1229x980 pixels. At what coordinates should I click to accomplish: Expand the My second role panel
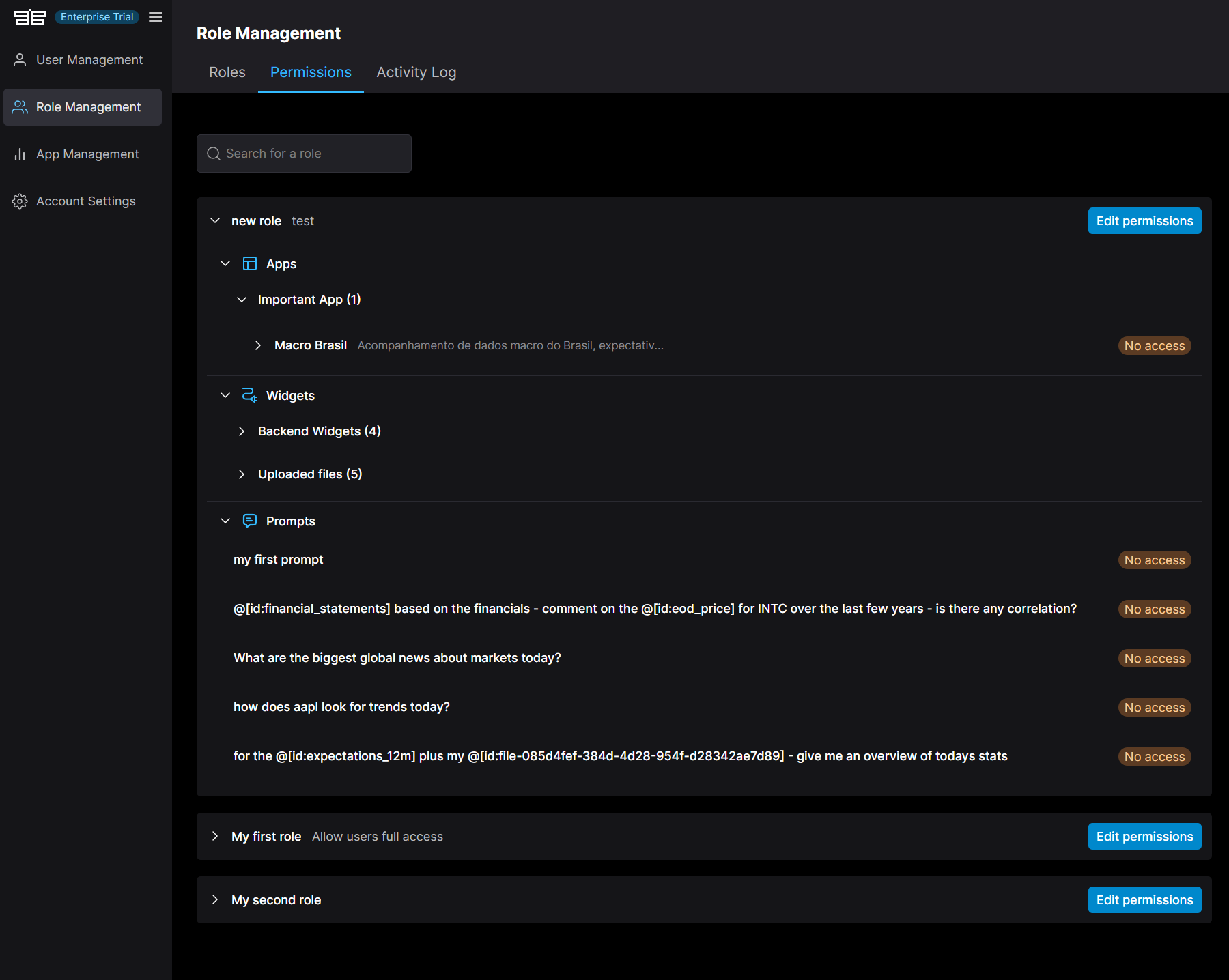click(215, 899)
